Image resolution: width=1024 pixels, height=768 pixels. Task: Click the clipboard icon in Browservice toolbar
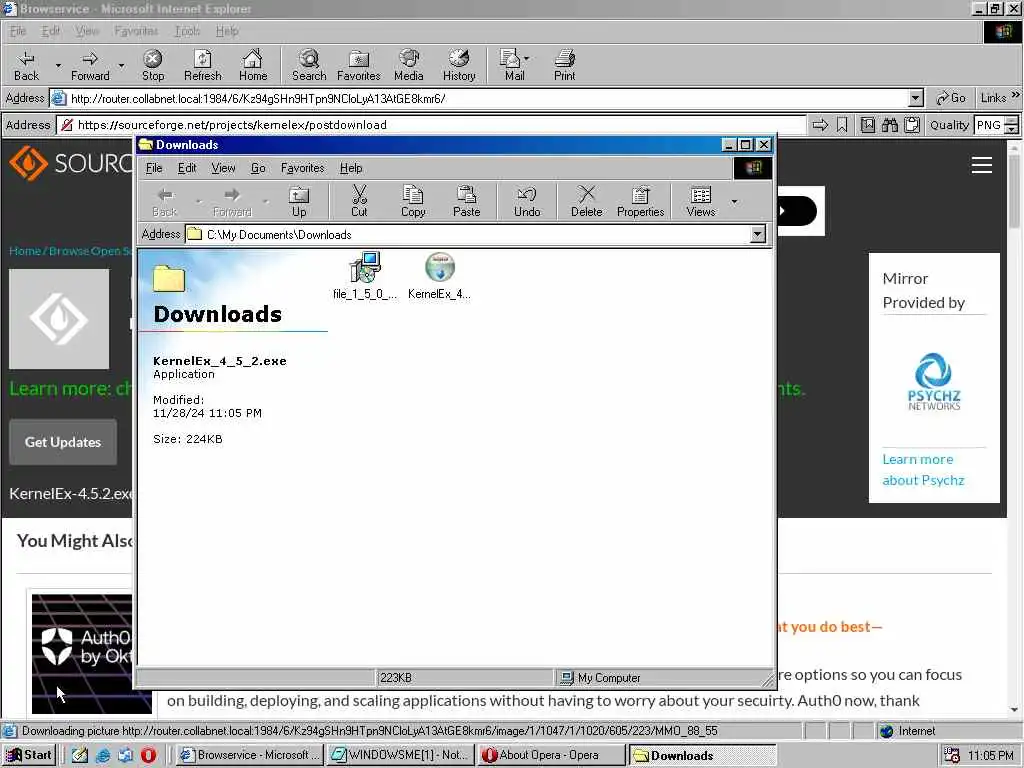(x=912, y=125)
